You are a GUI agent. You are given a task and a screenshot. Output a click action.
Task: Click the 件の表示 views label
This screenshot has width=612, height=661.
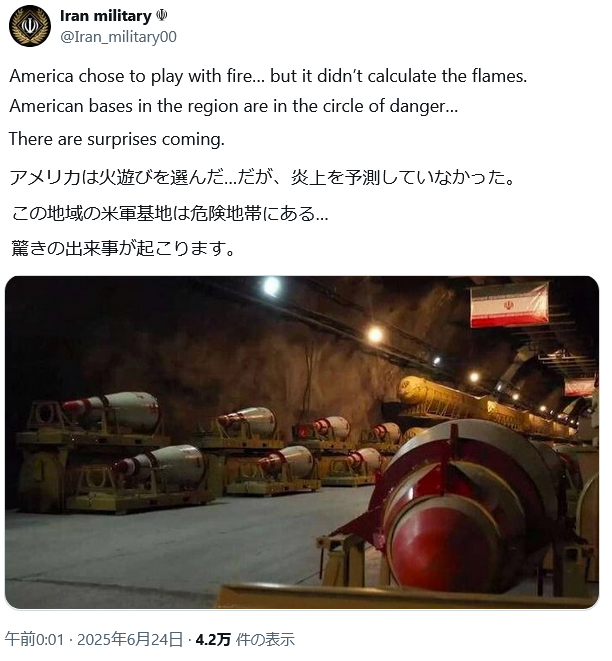click(x=265, y=640)
